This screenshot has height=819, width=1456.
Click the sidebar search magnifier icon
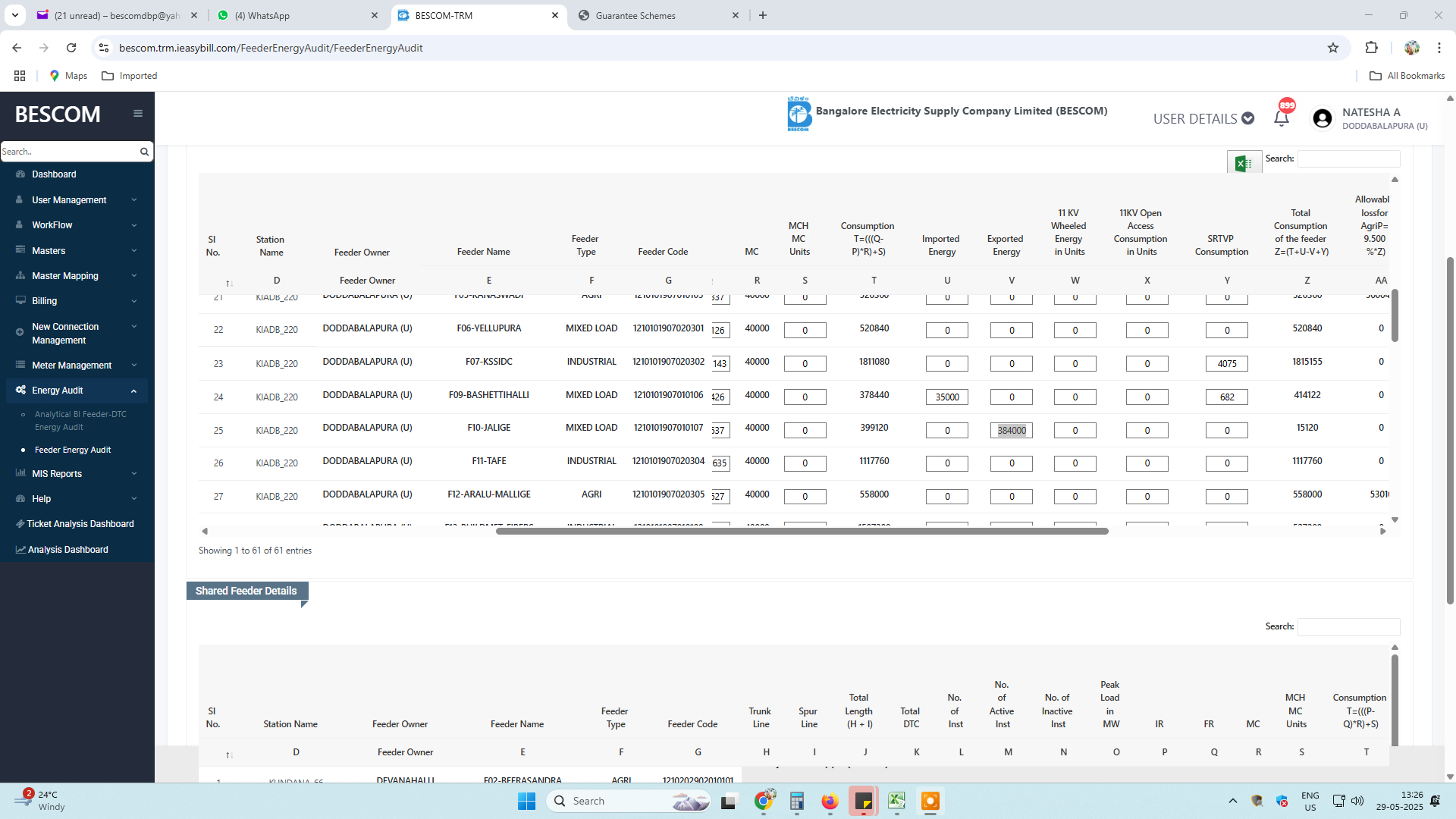pos(144,152)
